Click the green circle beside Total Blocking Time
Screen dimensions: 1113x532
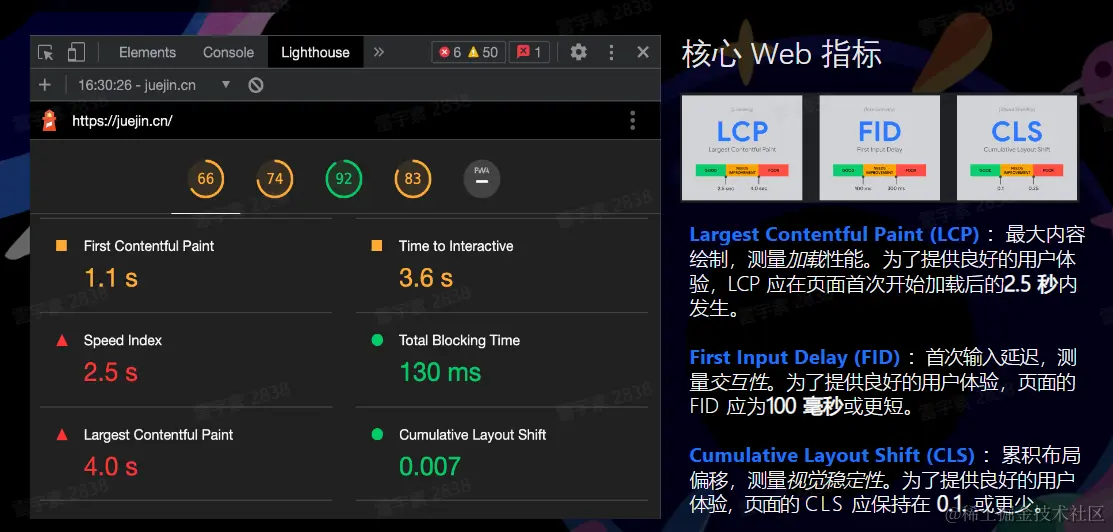(x=377, y=340)
